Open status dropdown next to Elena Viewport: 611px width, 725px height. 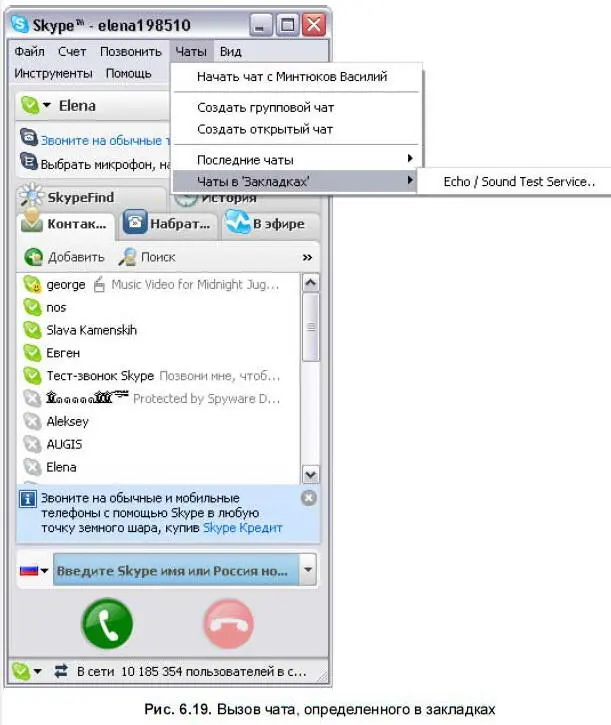(x=46, y=105)
